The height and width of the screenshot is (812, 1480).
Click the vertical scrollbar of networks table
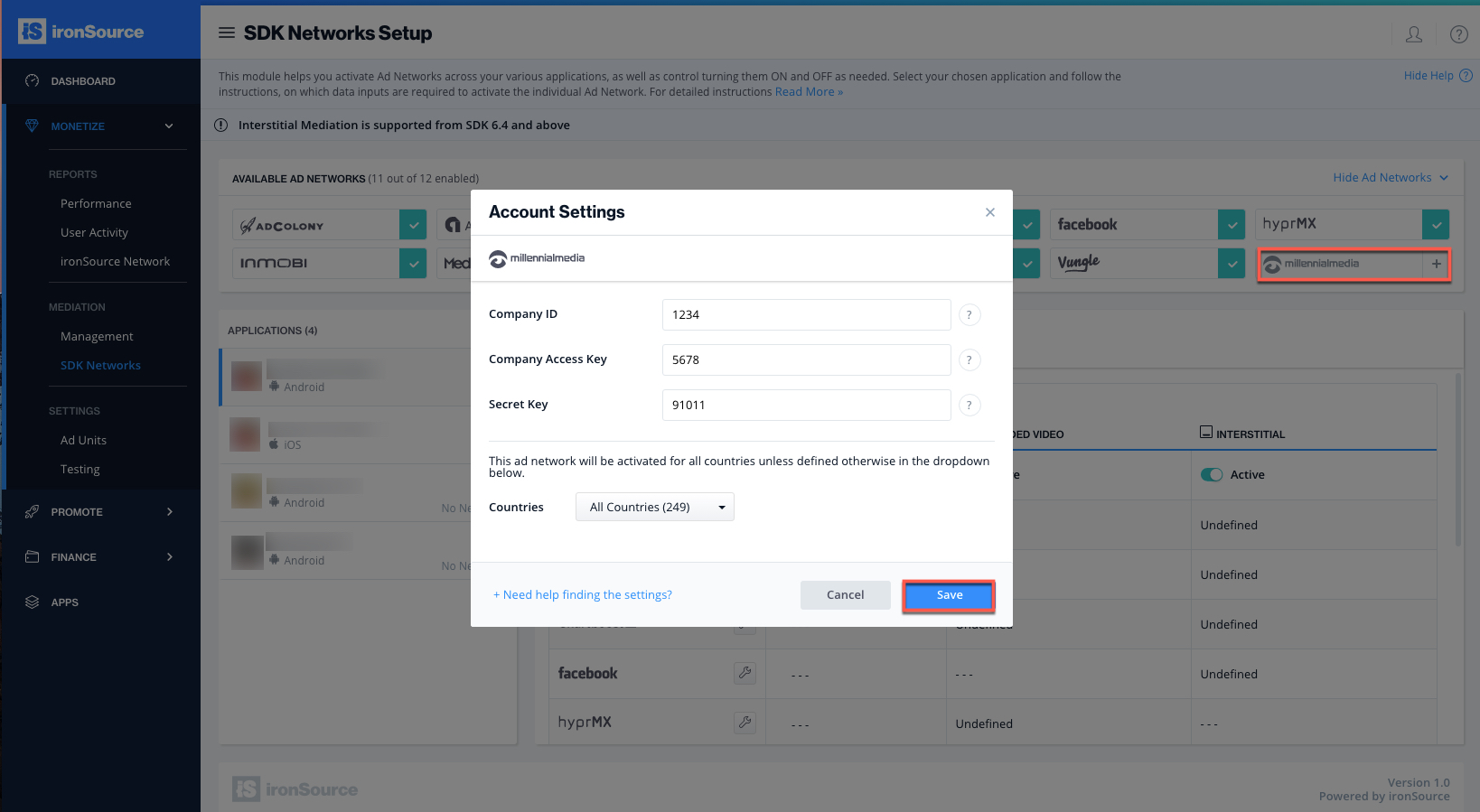pyautogui.click(x=1457, y=461)
